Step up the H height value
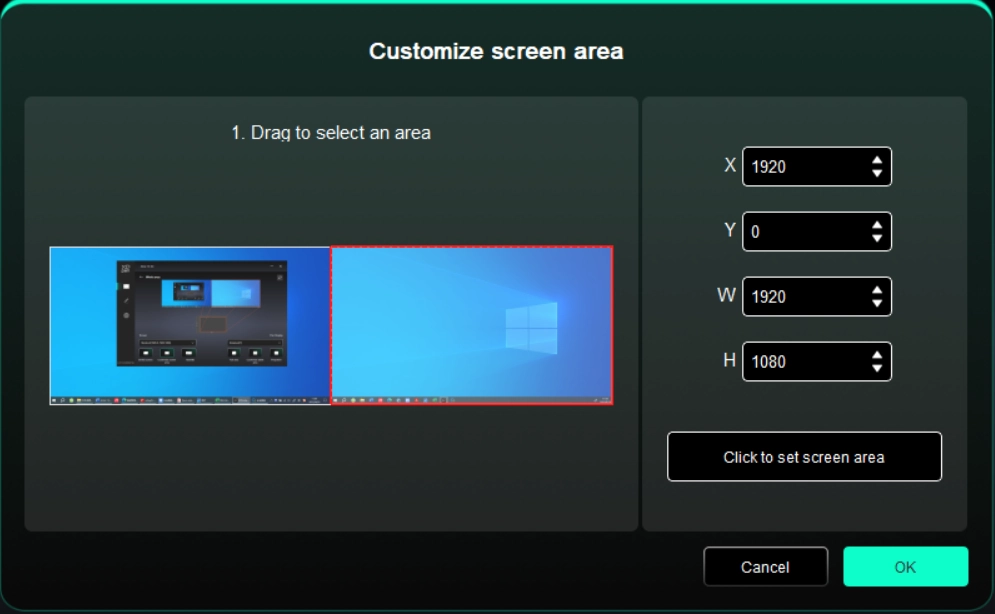This screenshot has height=614, width=995. [877, 355]
